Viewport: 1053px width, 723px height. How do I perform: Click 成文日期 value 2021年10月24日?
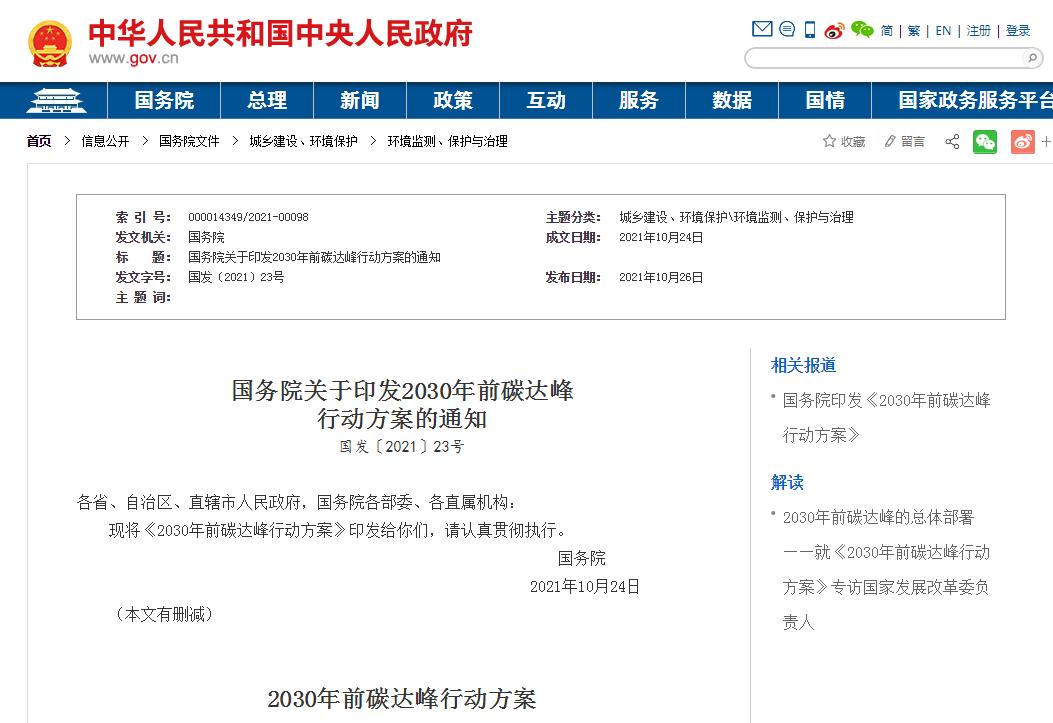[x=661, y=238]
